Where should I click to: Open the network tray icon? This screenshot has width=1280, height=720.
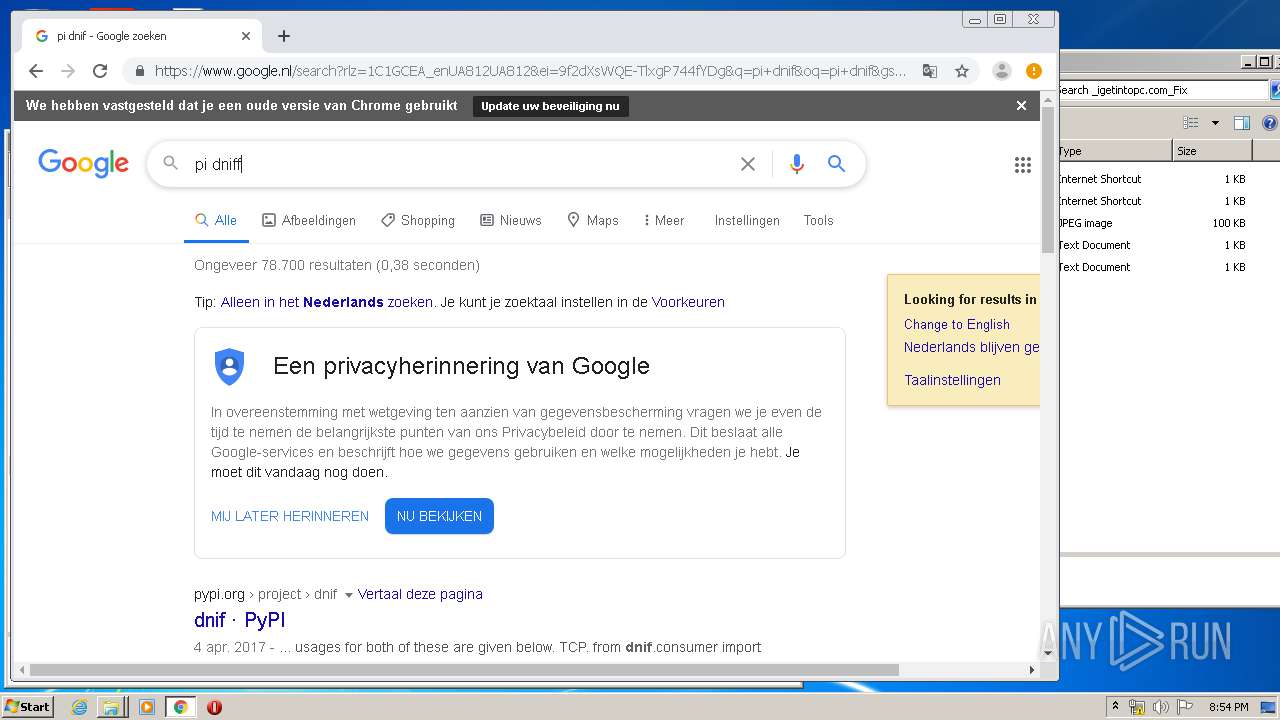coord(1137,707)
